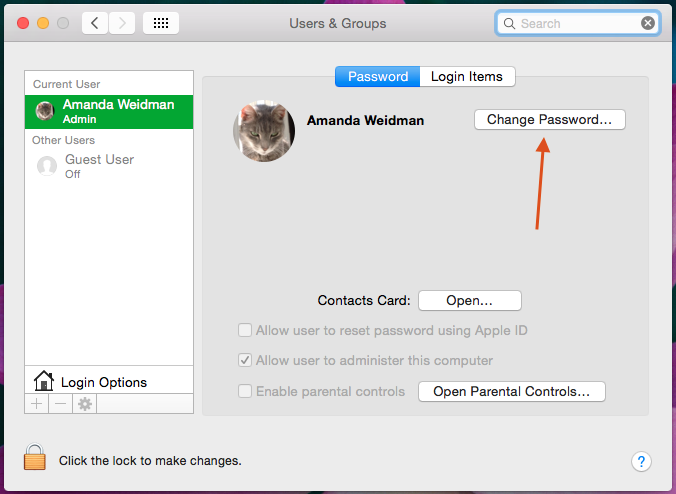Select Guest User in Other Users
The width and height of the screenshot is (676, 494).
(109, 166)
